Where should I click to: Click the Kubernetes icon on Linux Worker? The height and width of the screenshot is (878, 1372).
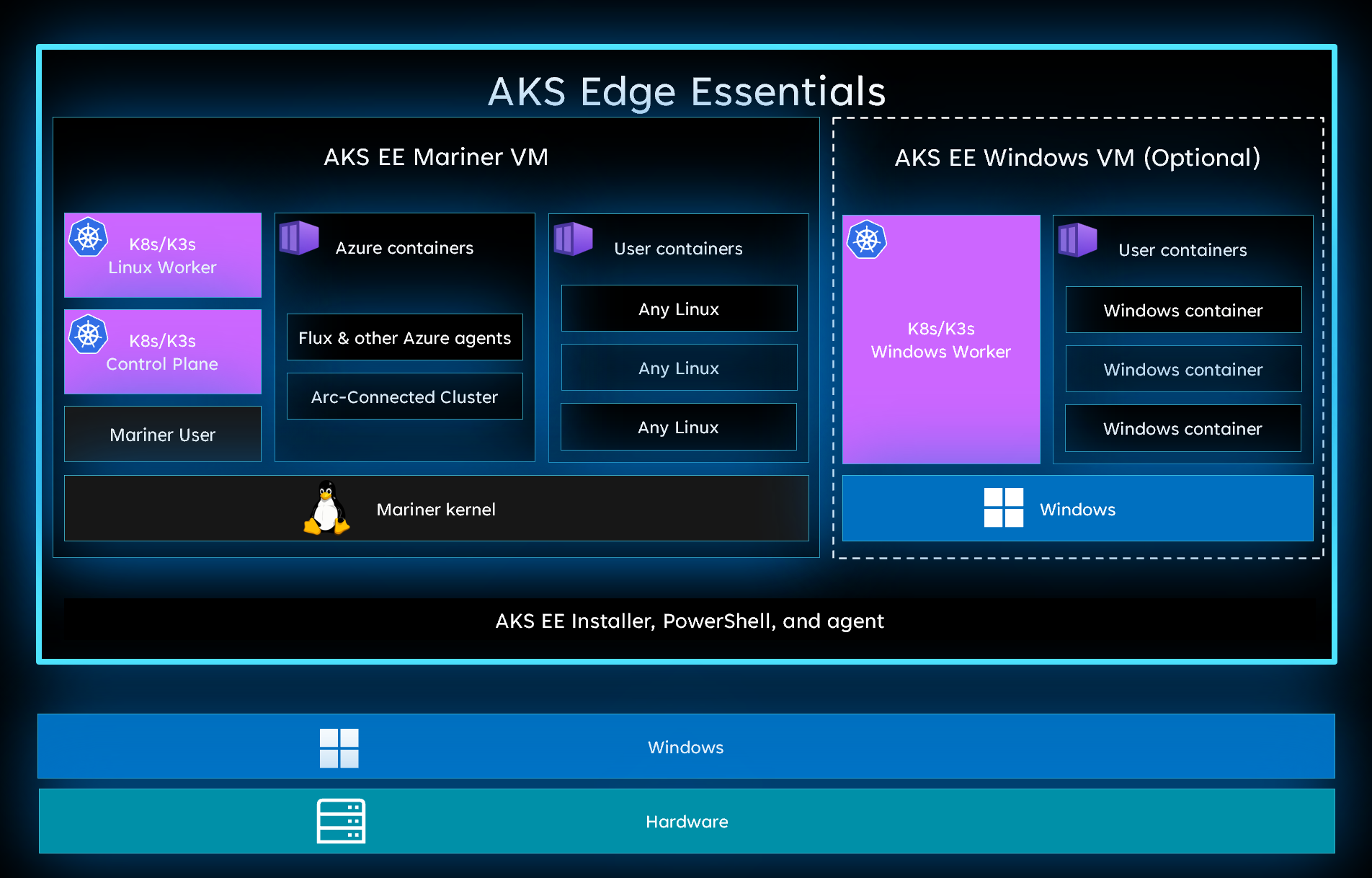89,236
